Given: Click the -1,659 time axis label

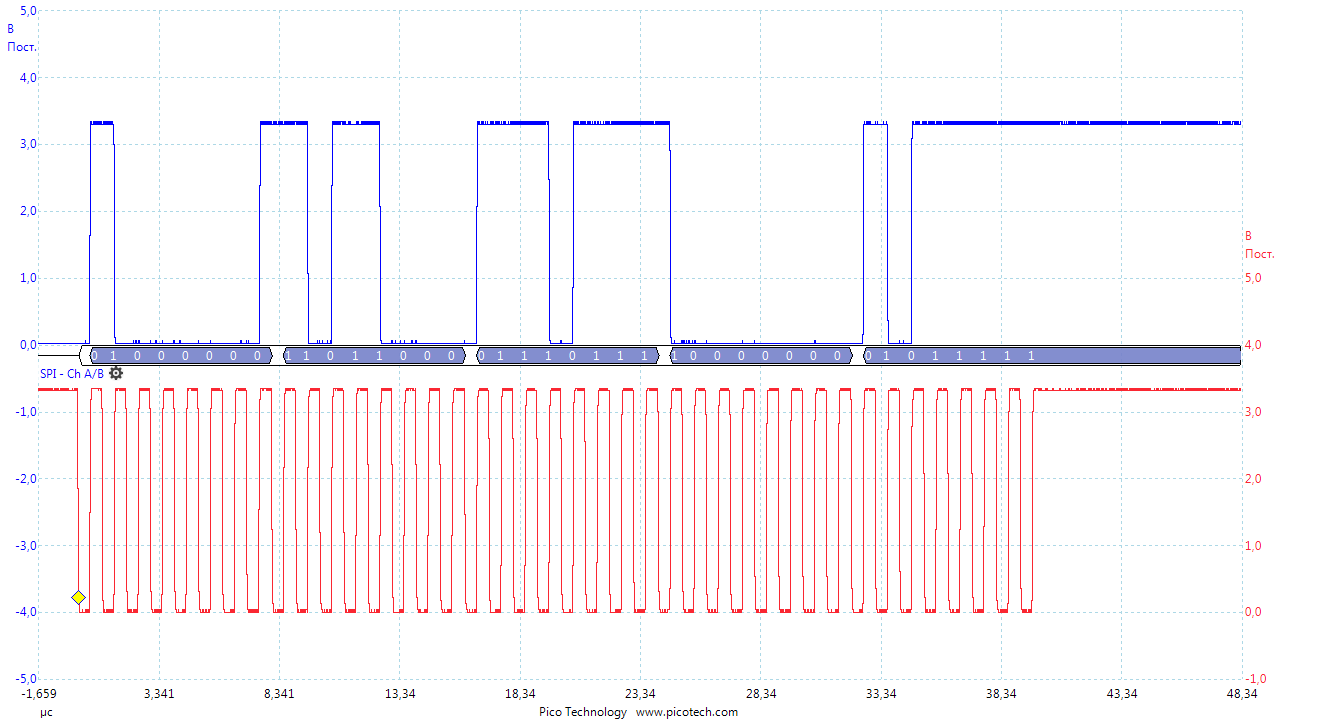Looking at the screenshot, I should point(38,694).
